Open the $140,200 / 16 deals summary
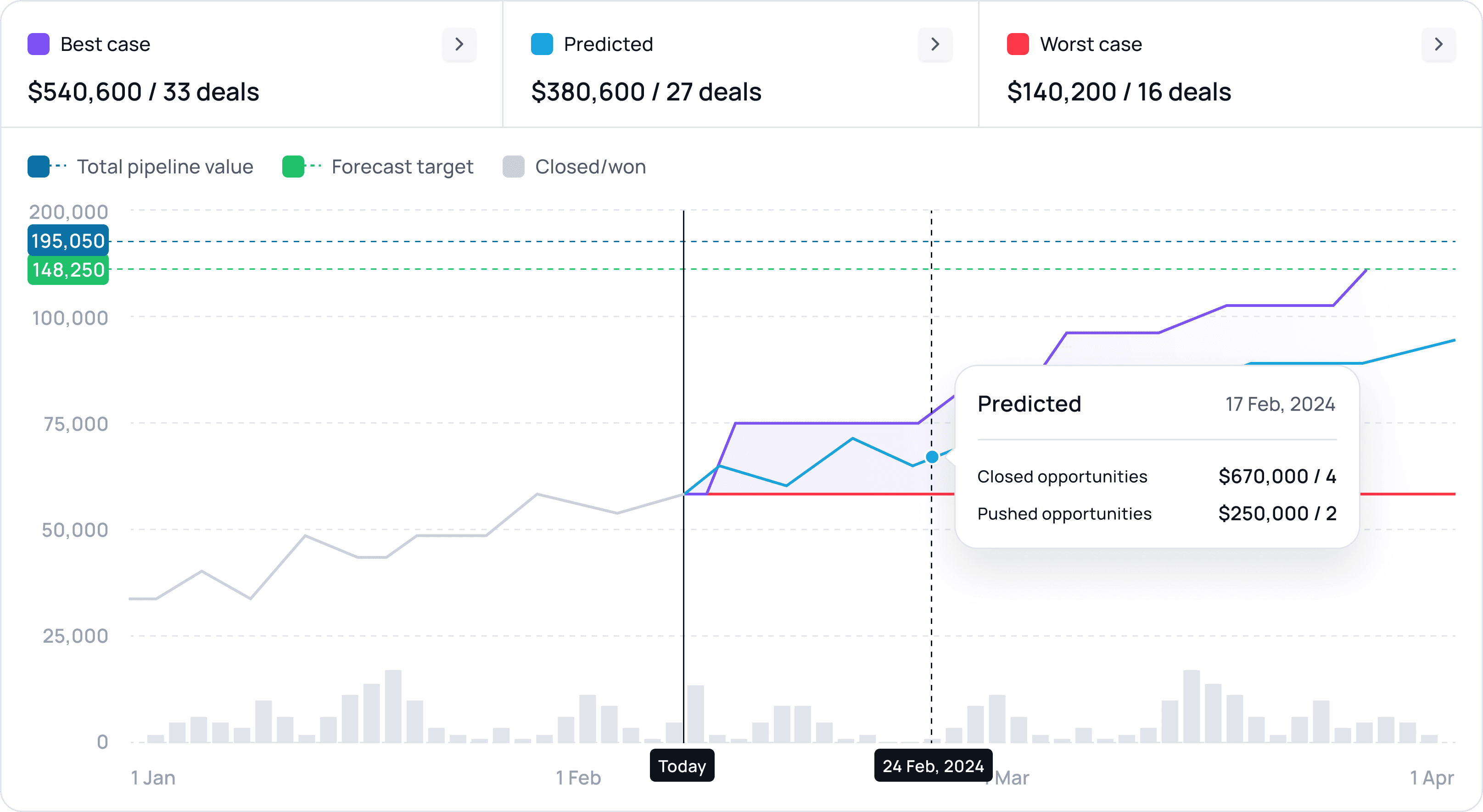 tap(1119, 92)
